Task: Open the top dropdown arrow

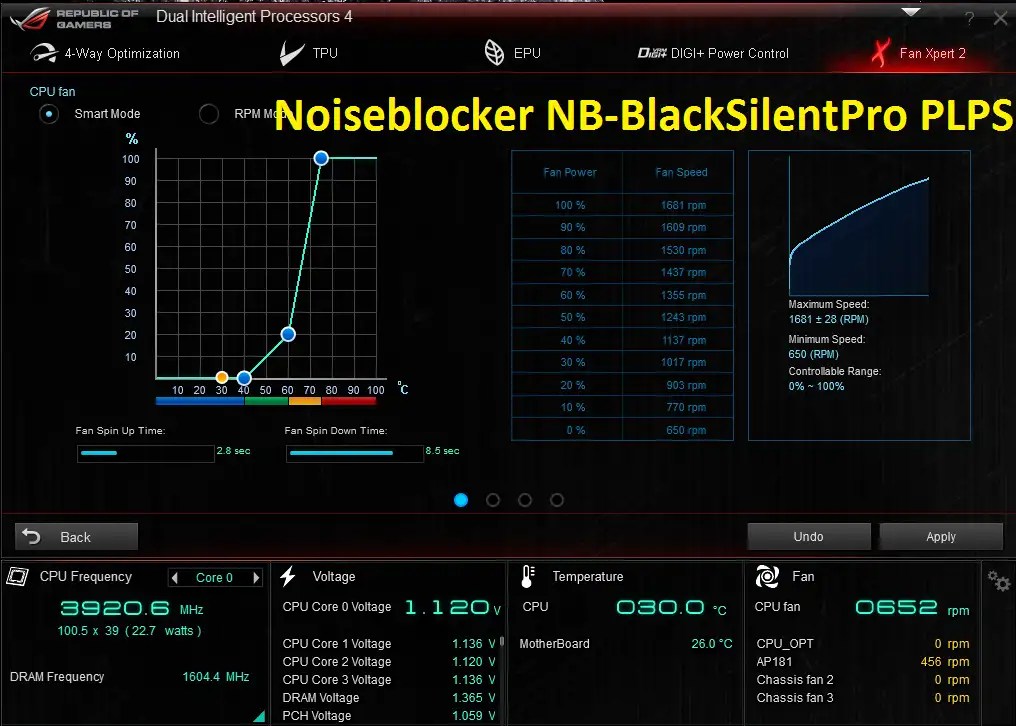Action: [911, 12]
